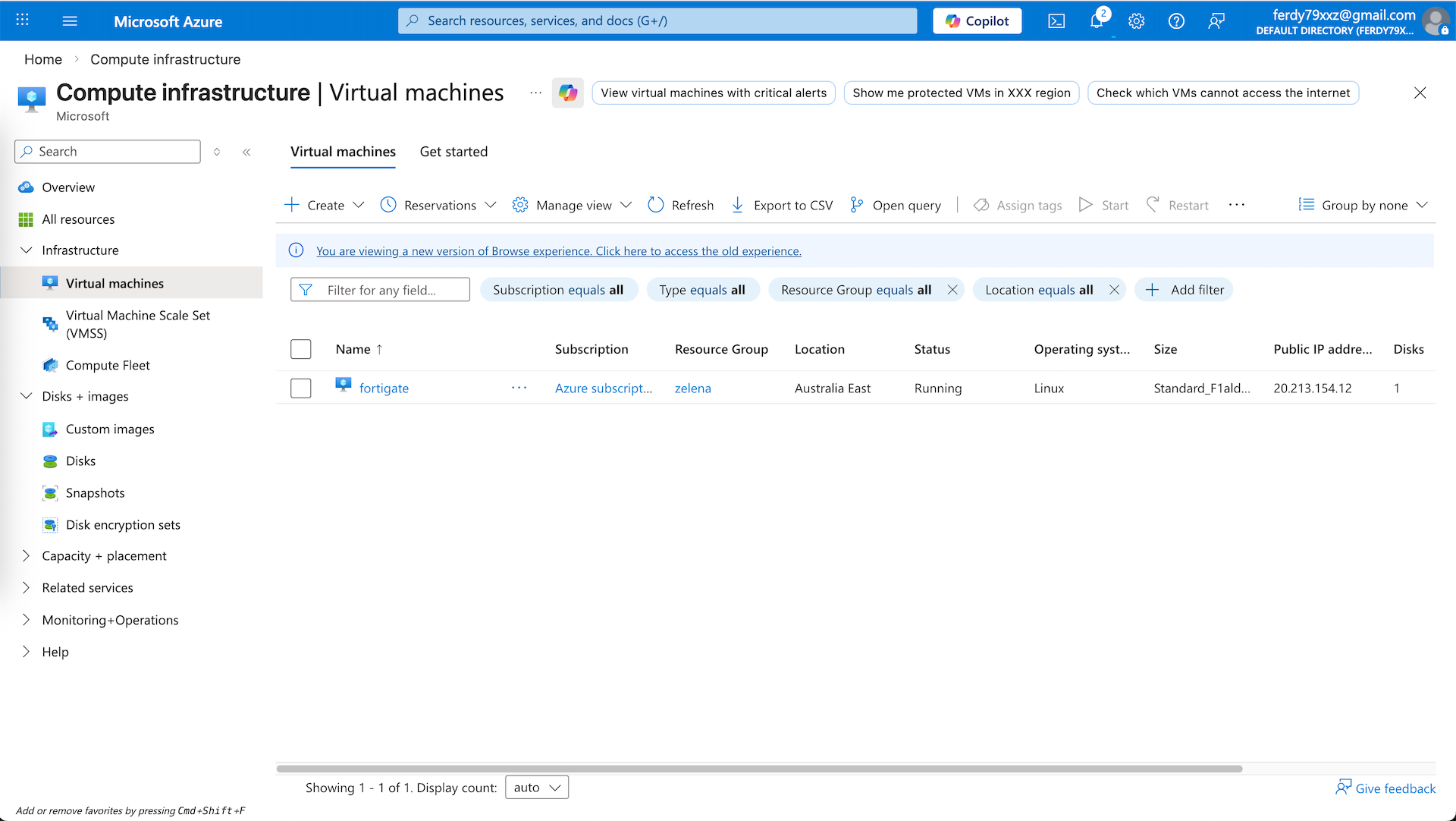Open the Create dropdown
This screenshot has width=1456, height=821.
point(325,205)
